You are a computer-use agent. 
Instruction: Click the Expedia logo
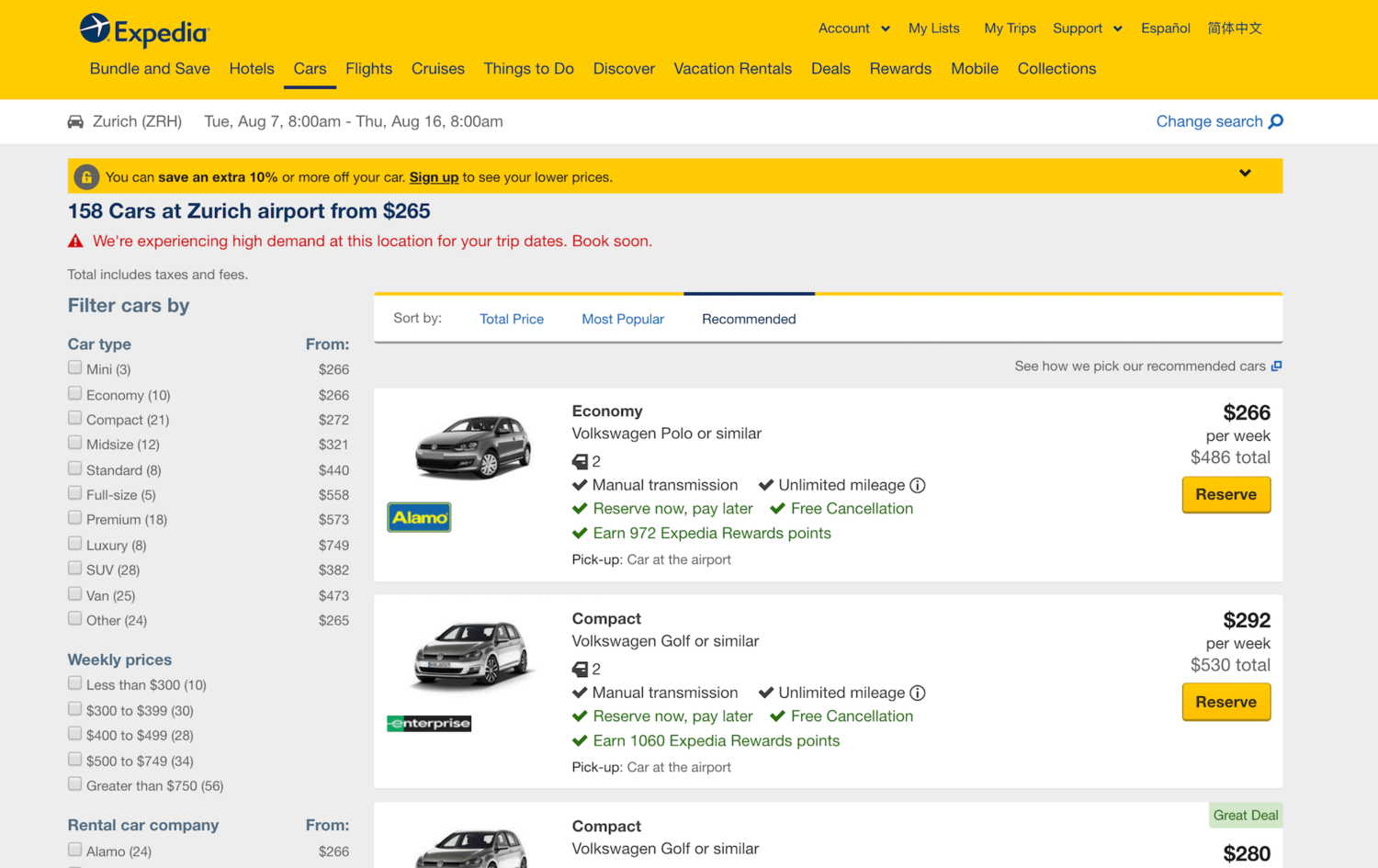144,30
